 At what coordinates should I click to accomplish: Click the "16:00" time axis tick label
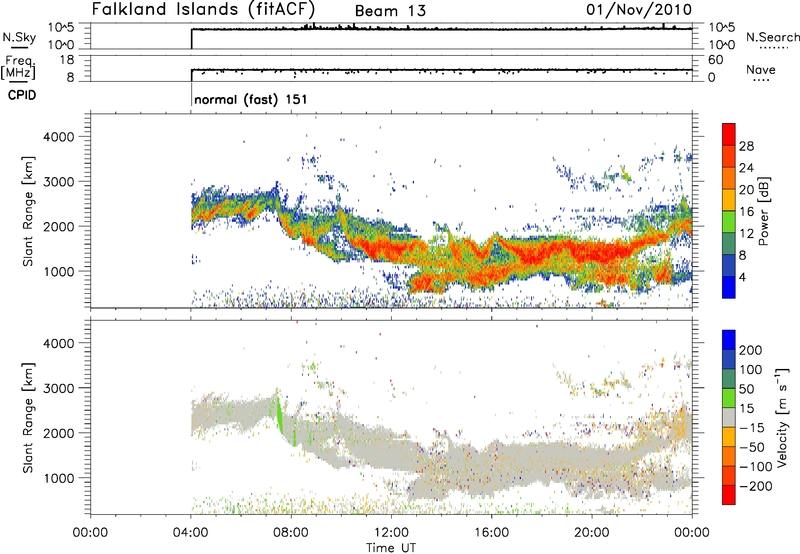491,533
